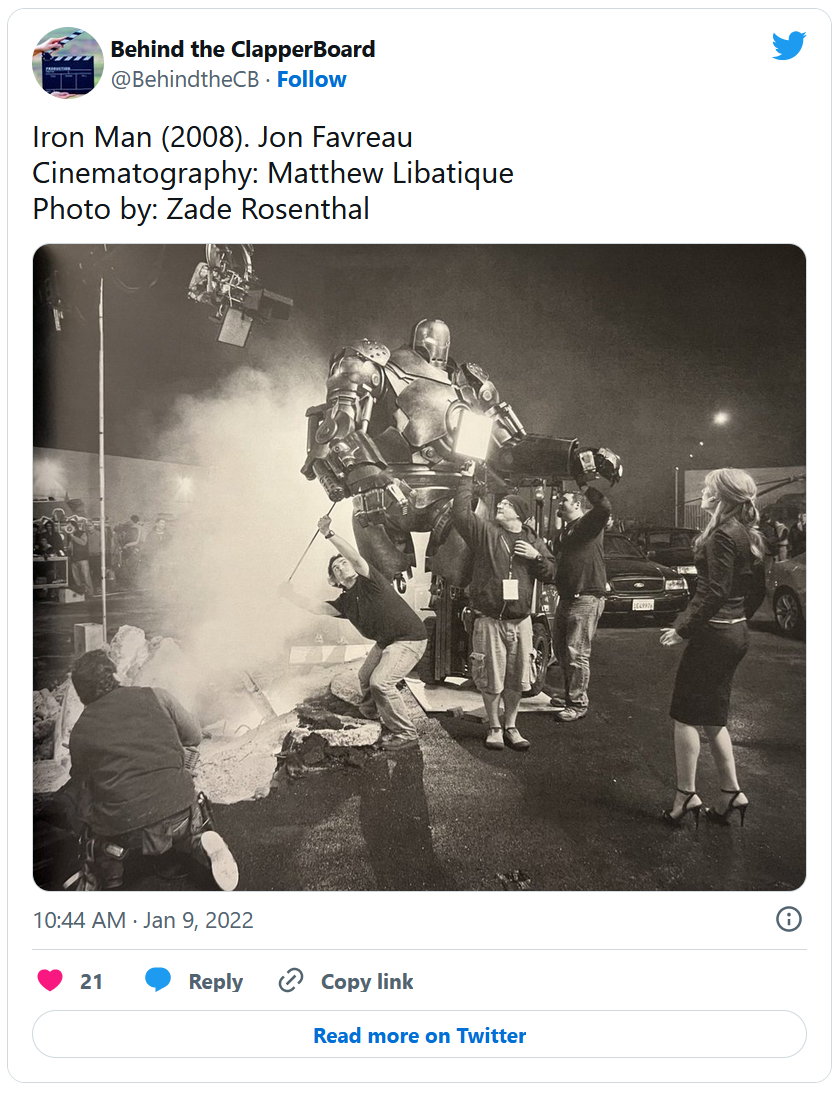This screenshot has height=1093, width=839.
Task: Click the chain link icon
Action: (x=291, y=981)
